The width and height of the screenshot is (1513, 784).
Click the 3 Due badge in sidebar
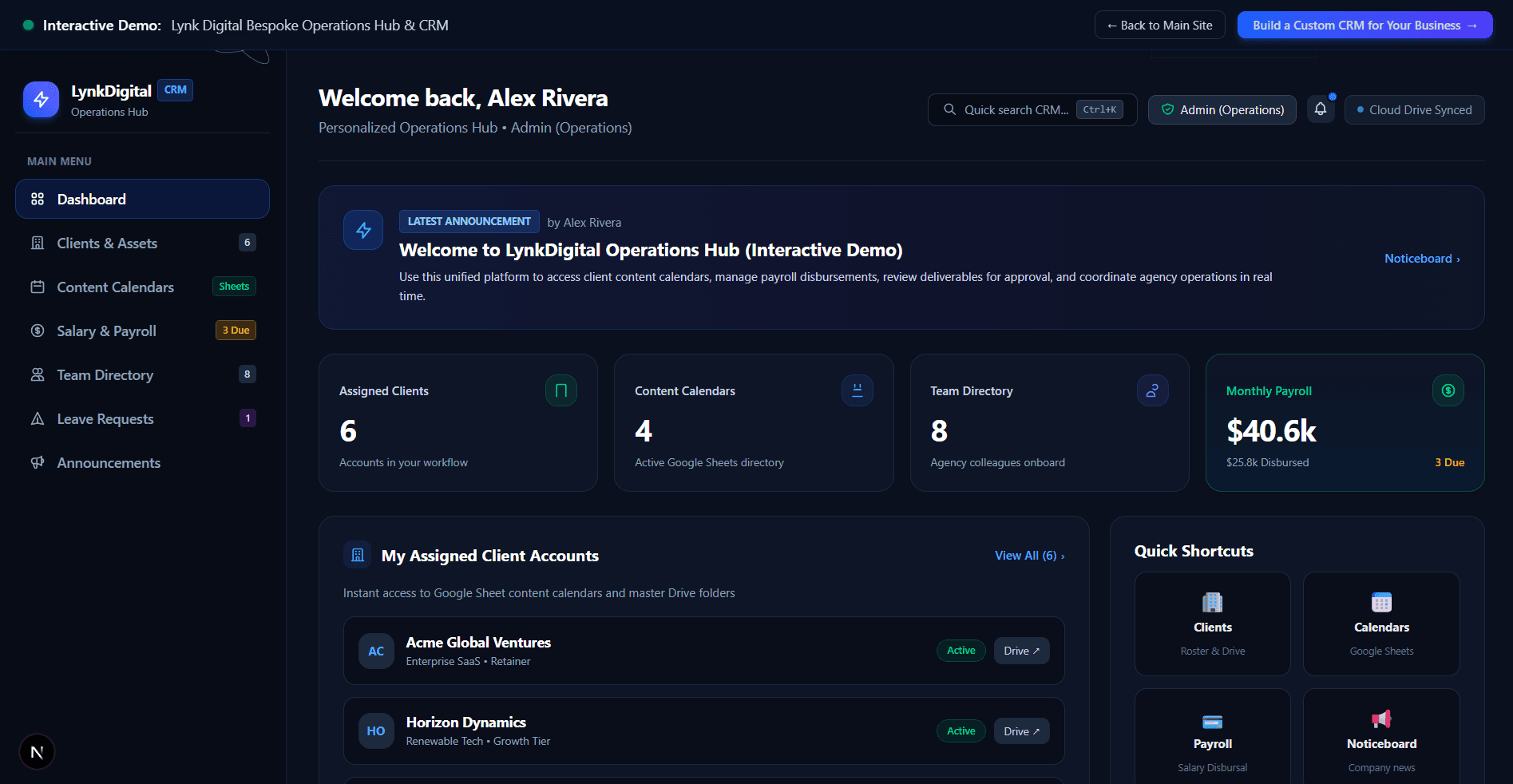pos(236,330)
